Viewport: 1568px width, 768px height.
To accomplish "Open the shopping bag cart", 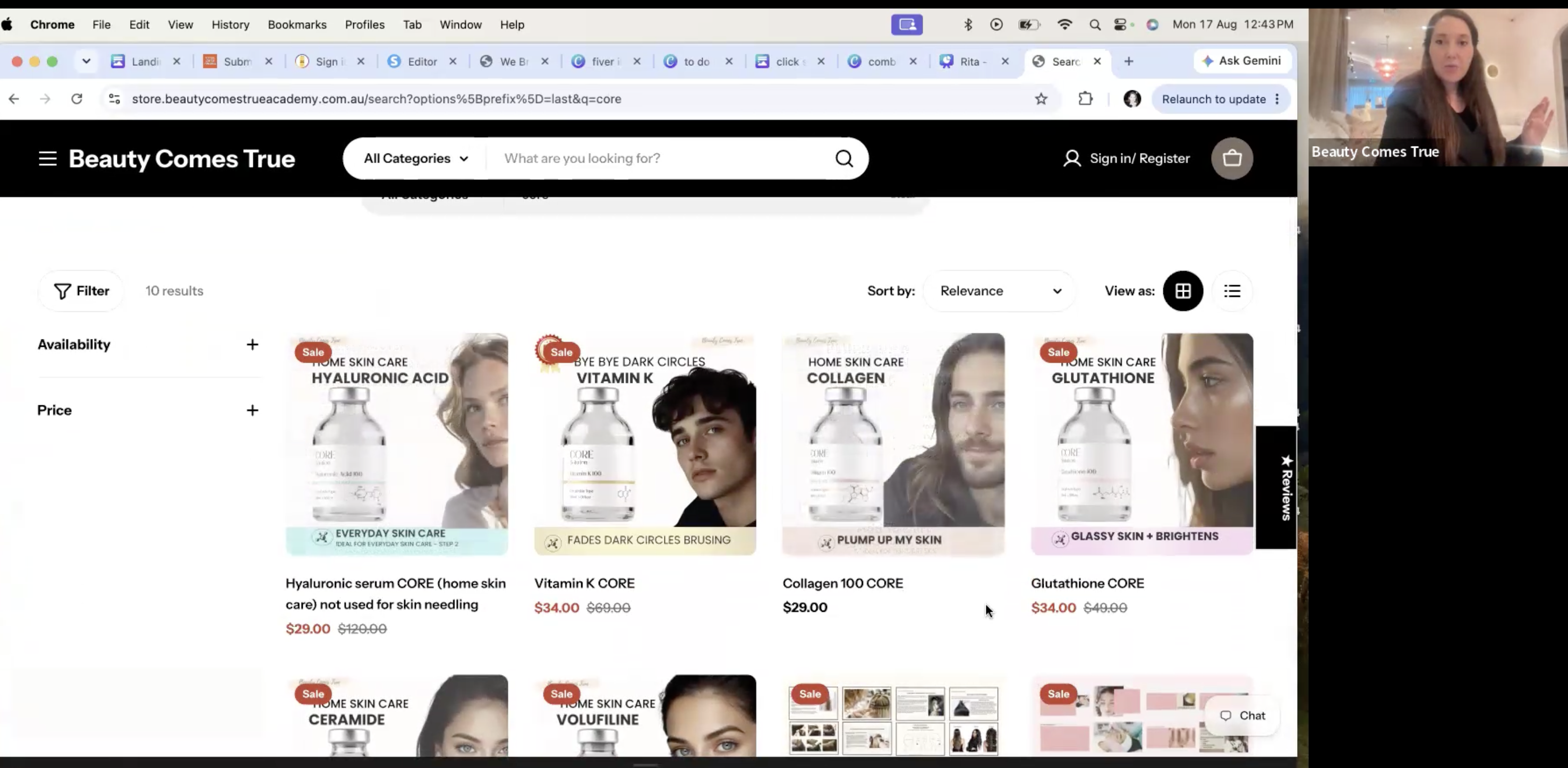I will (x=1232, y=159).
